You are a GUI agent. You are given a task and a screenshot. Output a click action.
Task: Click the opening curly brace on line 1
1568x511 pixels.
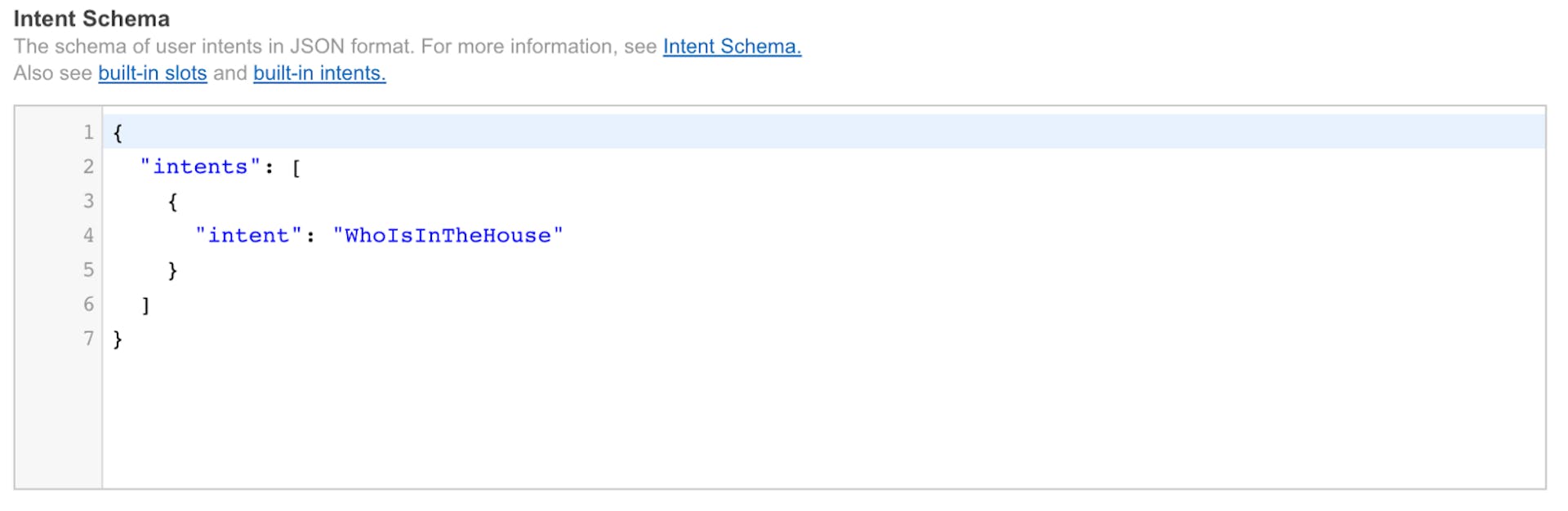(x=118, y=133)
